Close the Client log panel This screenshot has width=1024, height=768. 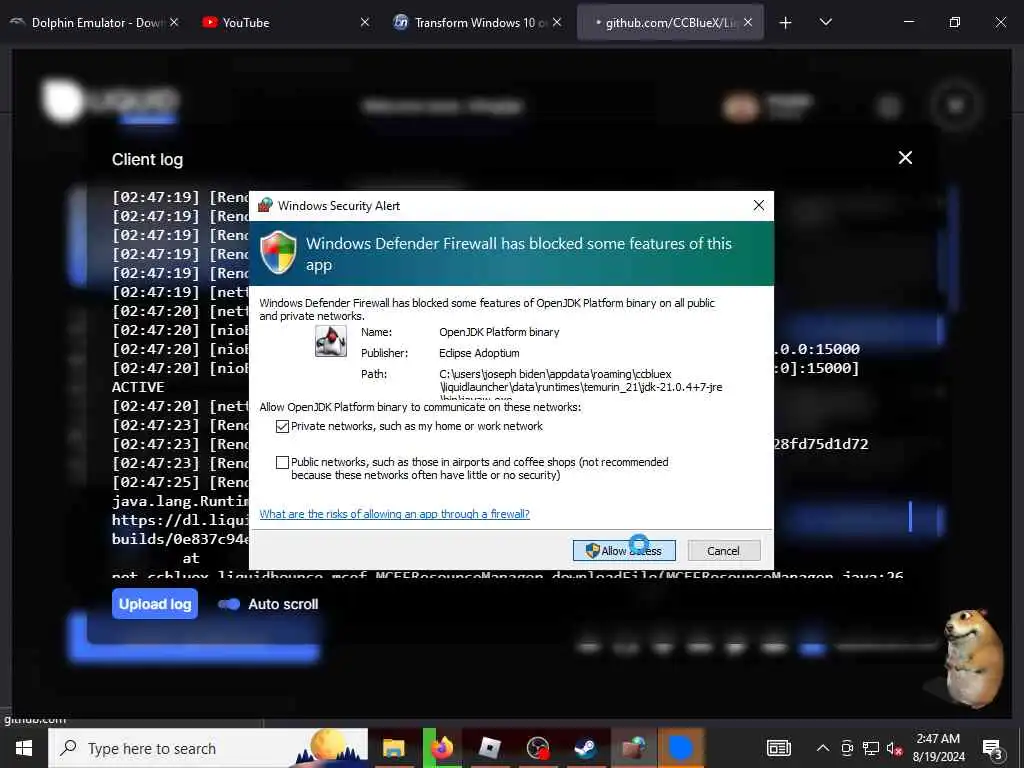(905, 158)
